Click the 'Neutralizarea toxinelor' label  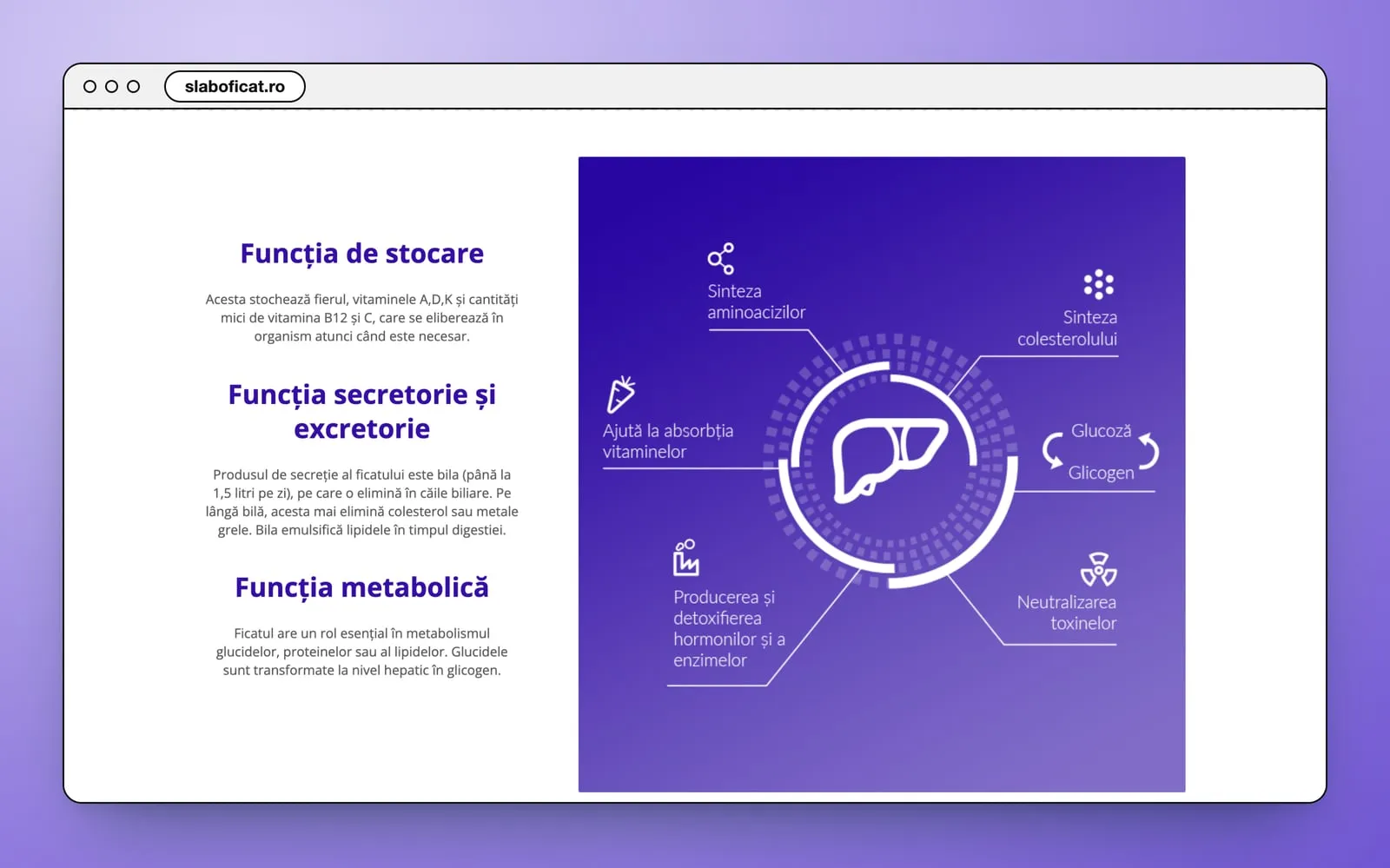(1067, 613)
